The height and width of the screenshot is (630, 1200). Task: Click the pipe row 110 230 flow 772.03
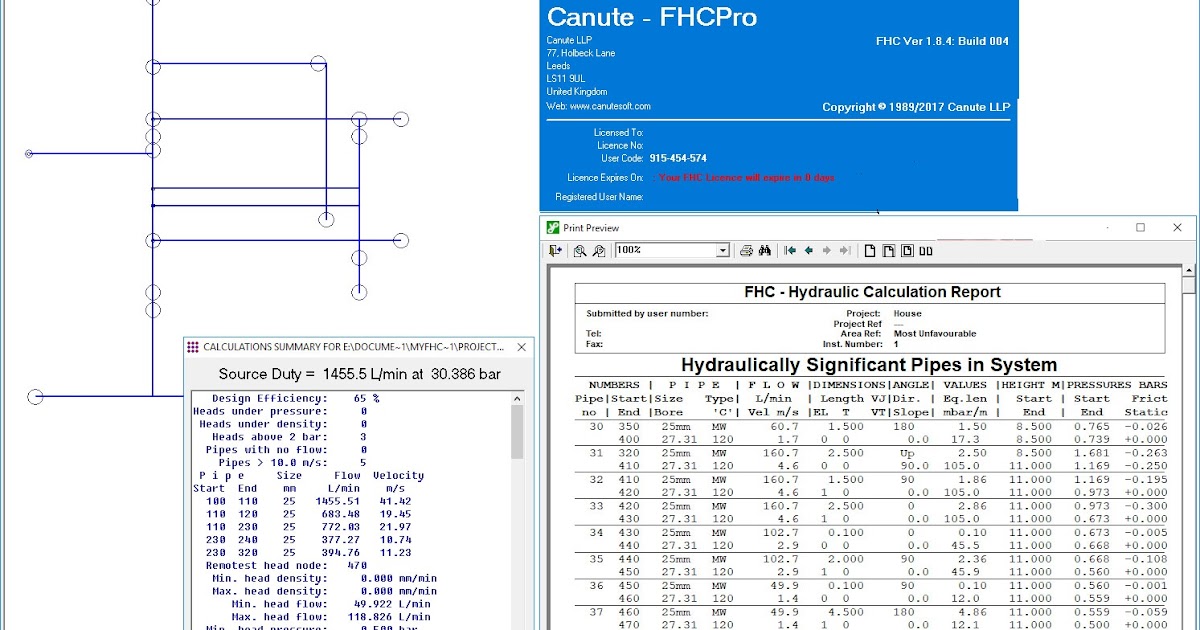coord(309,527)
